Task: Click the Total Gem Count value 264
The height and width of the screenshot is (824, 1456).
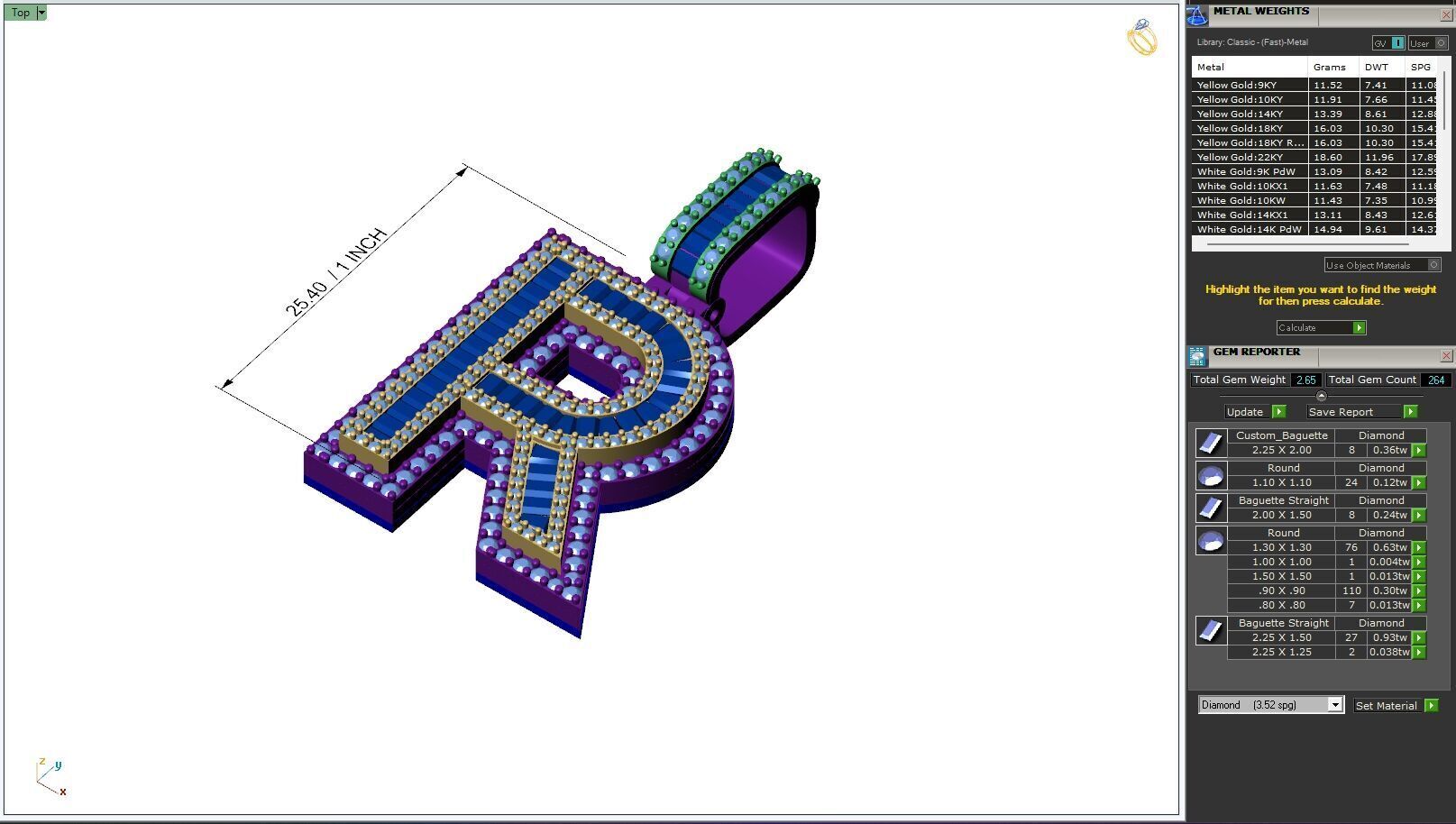Action: (x=1436, y=380)
